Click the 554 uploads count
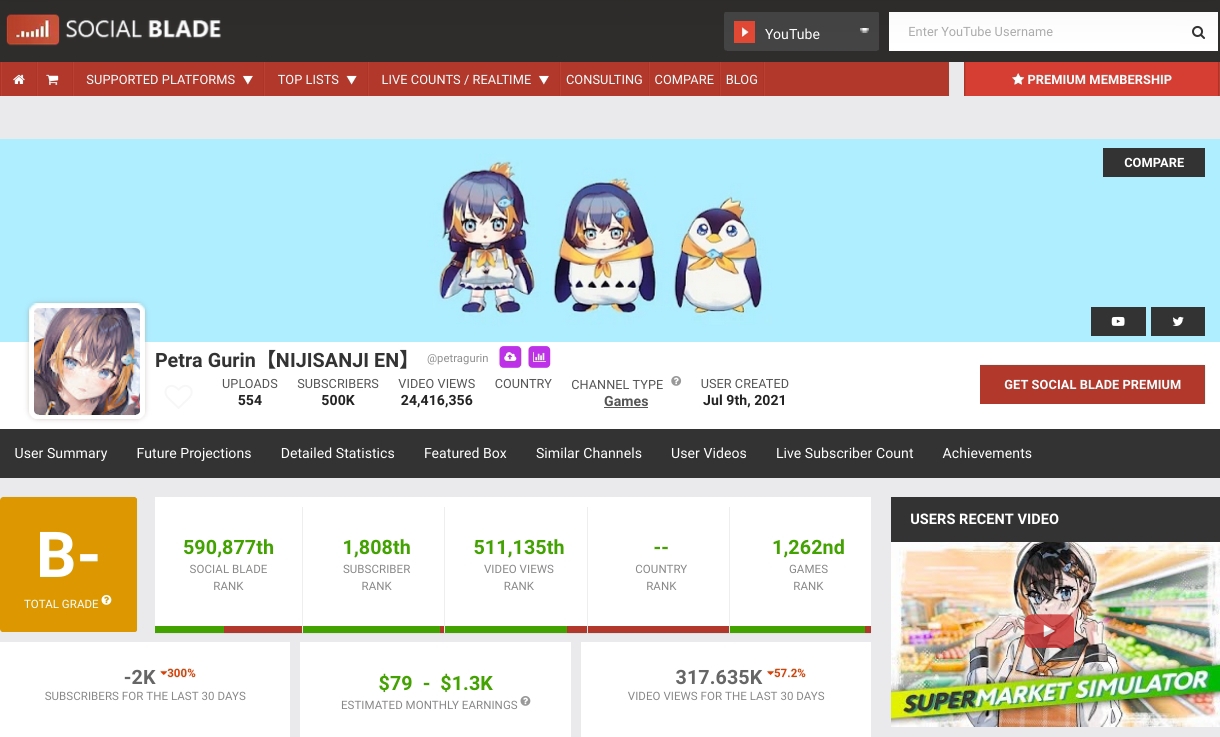 [x=250, y=400]
